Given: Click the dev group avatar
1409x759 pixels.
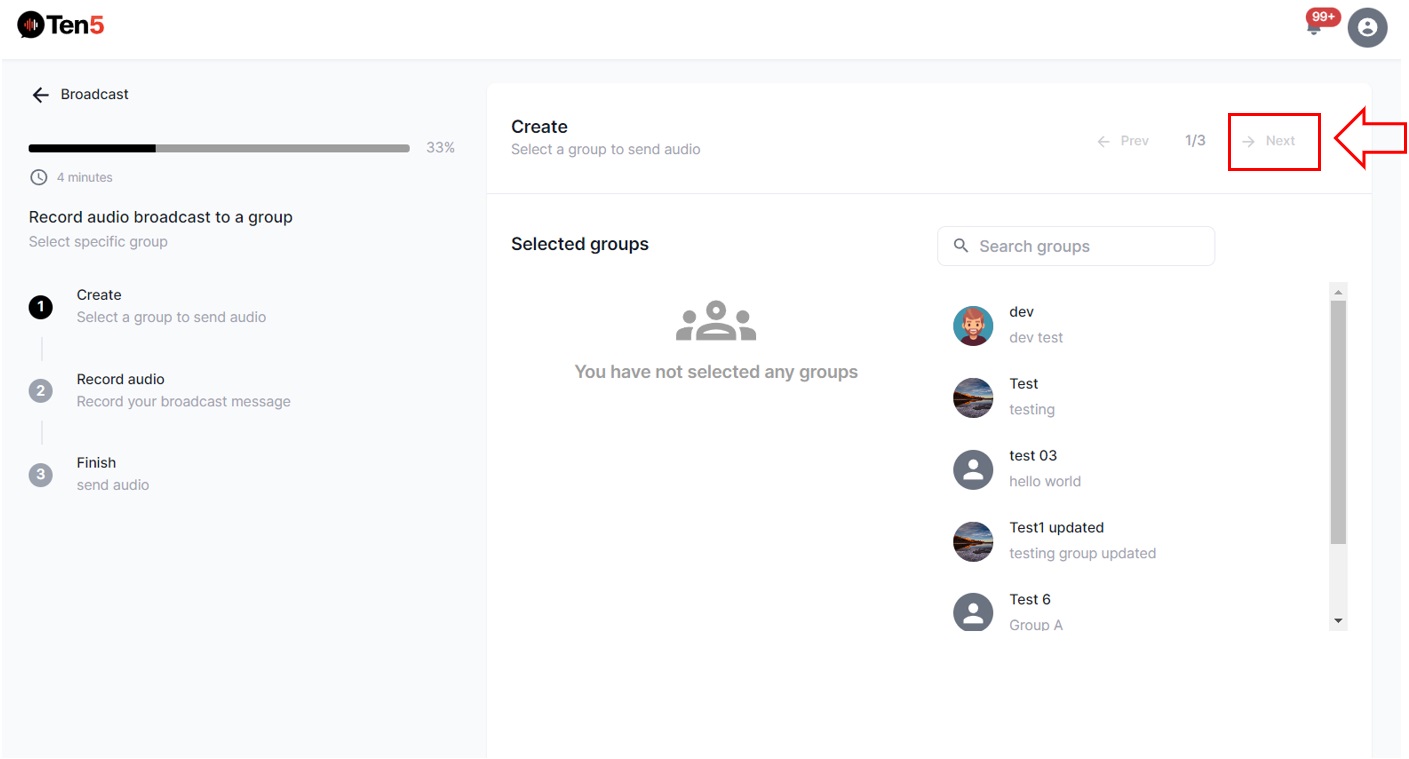Looking at the screenshot, I should point(972,326).
